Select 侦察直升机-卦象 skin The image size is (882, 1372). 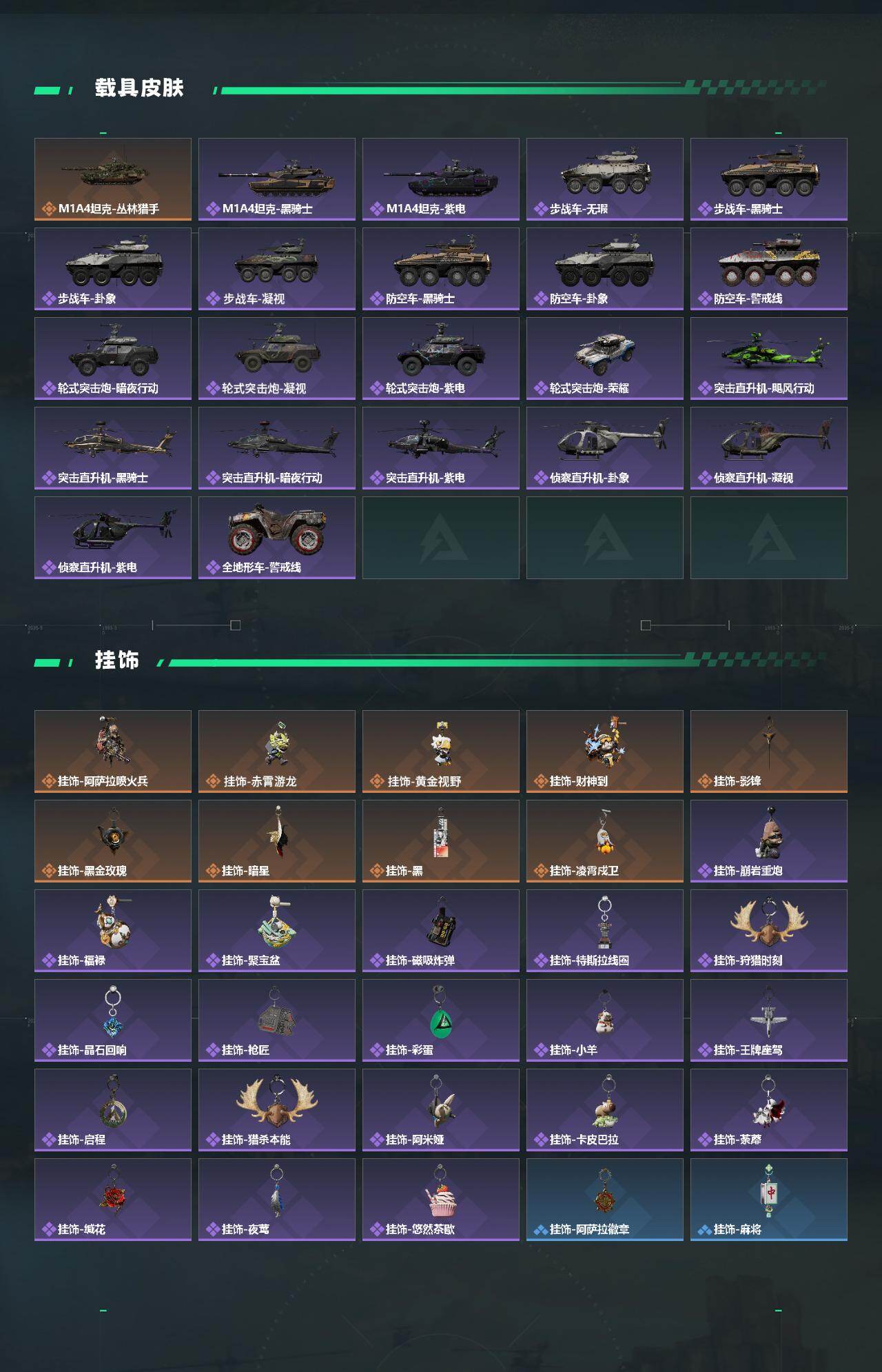point(605,448)
